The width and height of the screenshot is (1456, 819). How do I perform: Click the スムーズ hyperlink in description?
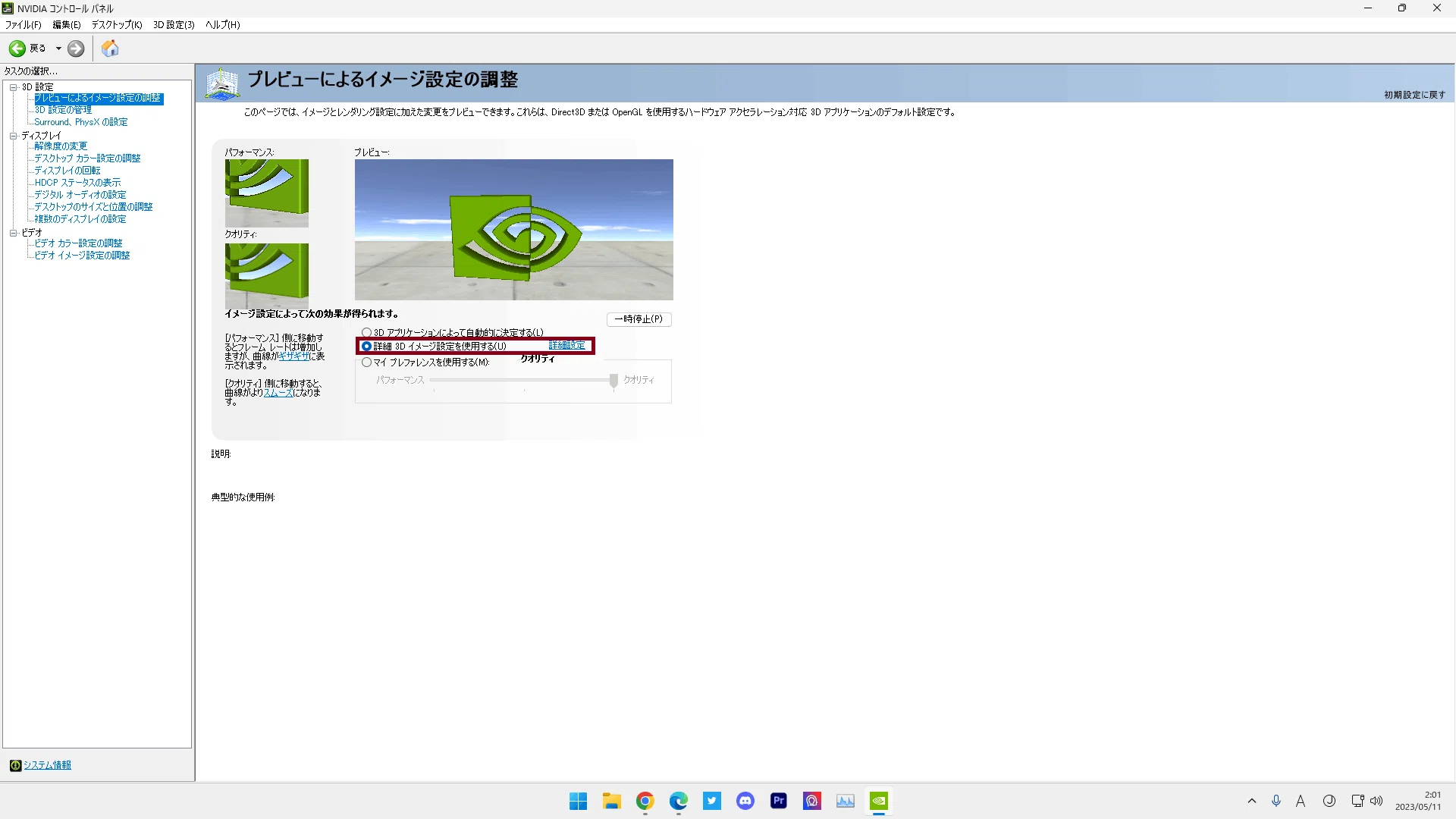(x=278, y=393)
